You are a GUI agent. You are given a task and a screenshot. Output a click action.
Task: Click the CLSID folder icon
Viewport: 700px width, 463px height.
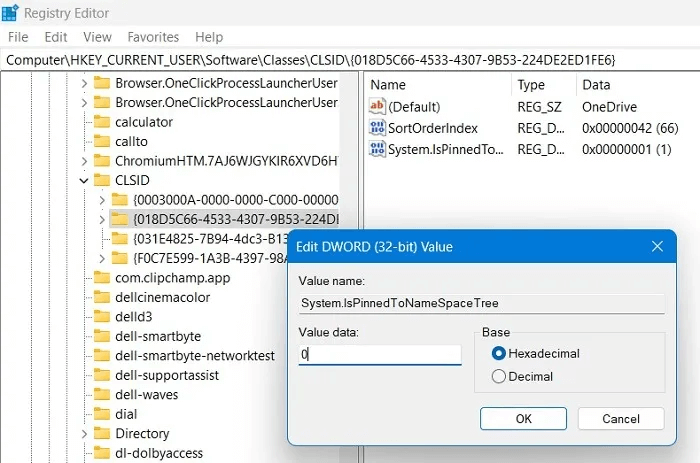coord(102,180)
